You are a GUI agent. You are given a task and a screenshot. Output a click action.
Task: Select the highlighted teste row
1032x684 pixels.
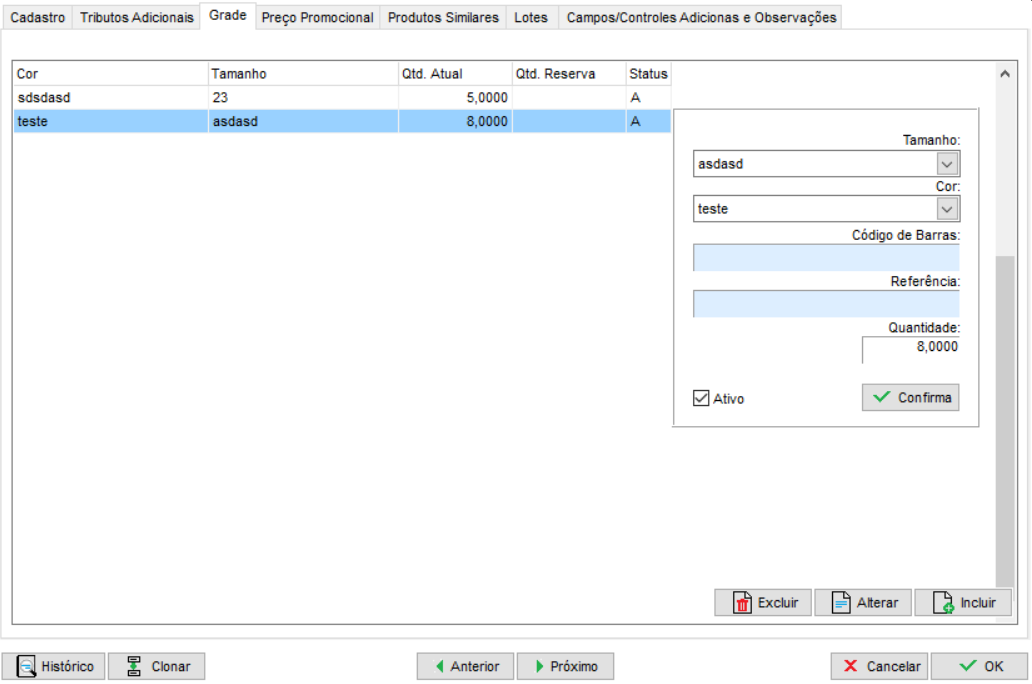point(342,121)
